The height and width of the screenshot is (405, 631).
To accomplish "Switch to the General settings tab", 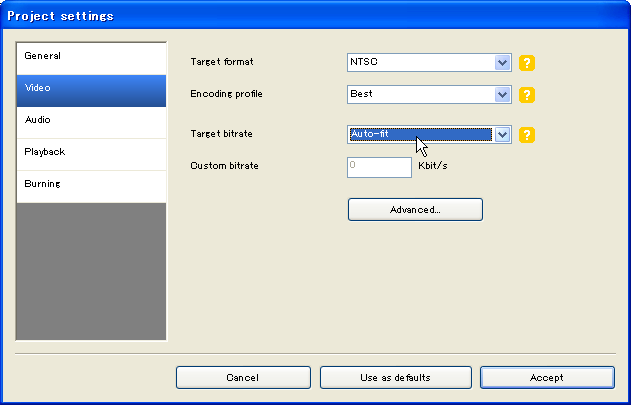I will click(x=91, y=57).
